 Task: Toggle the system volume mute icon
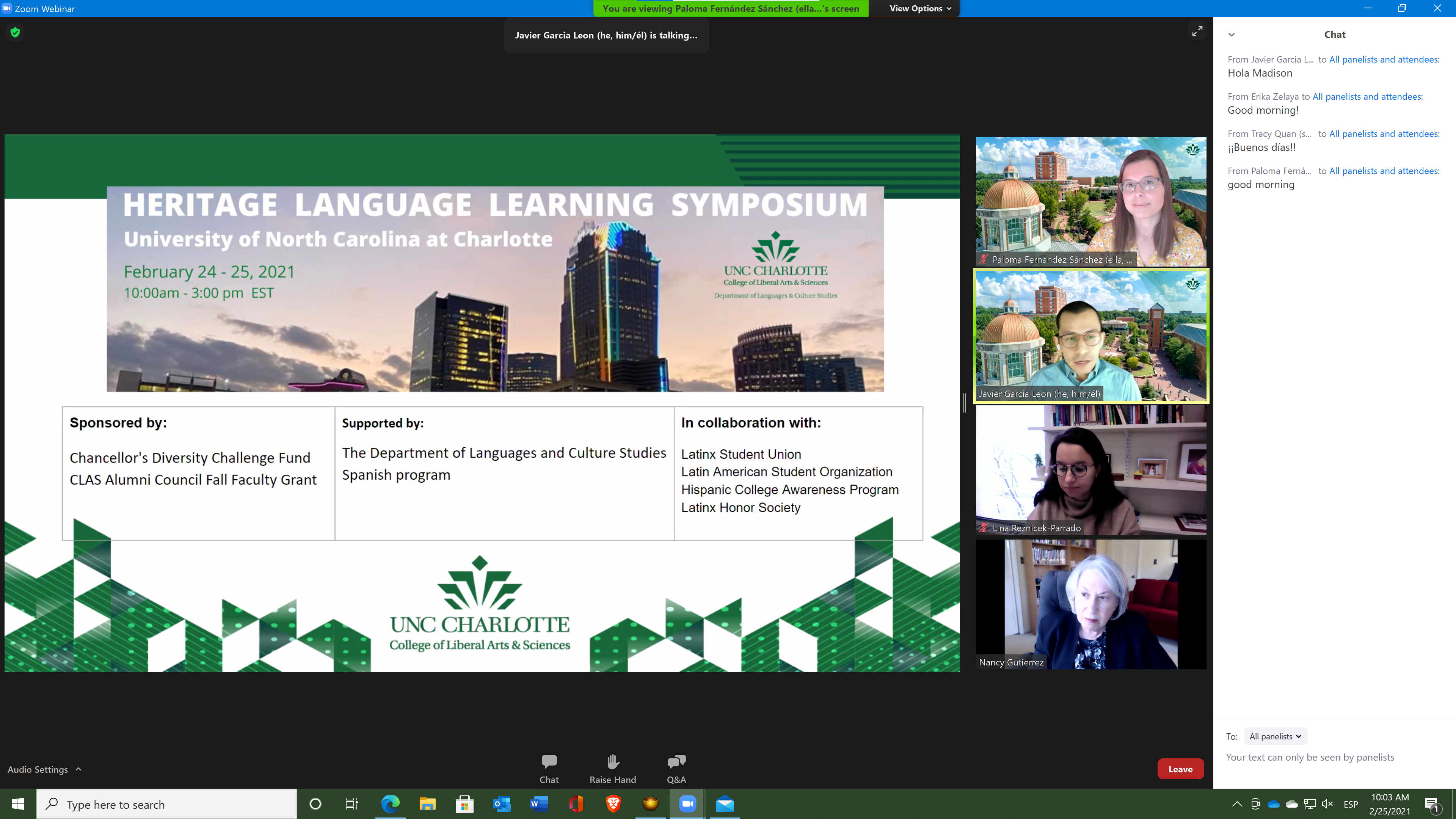(1327, 804)
